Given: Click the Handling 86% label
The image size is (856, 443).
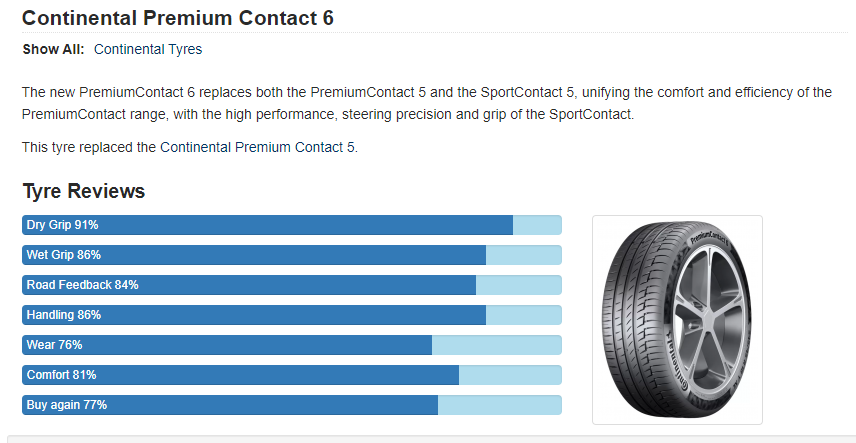Looking at the screenshot, I should point(64,315).
